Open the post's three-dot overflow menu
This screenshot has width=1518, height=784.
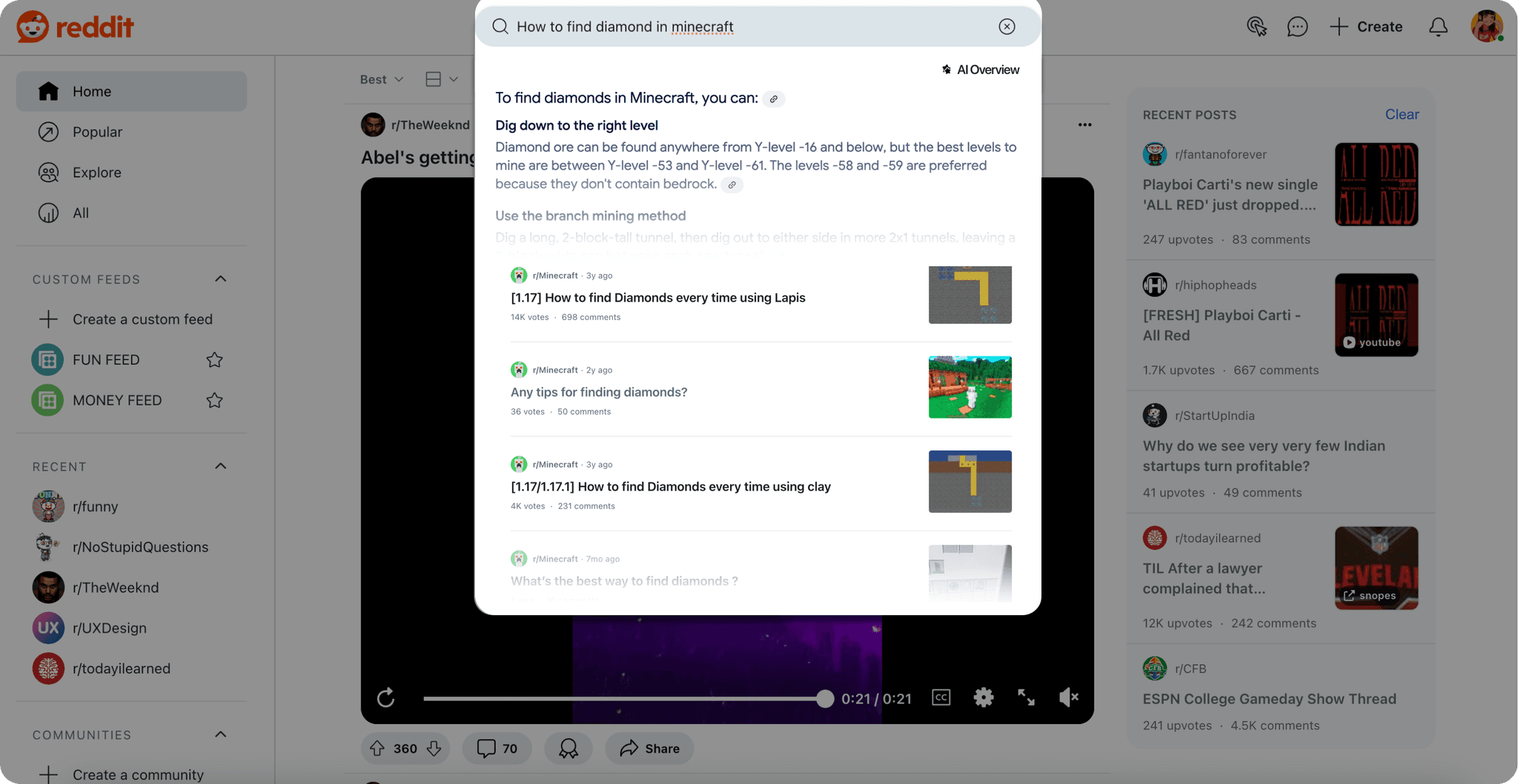1084,124
